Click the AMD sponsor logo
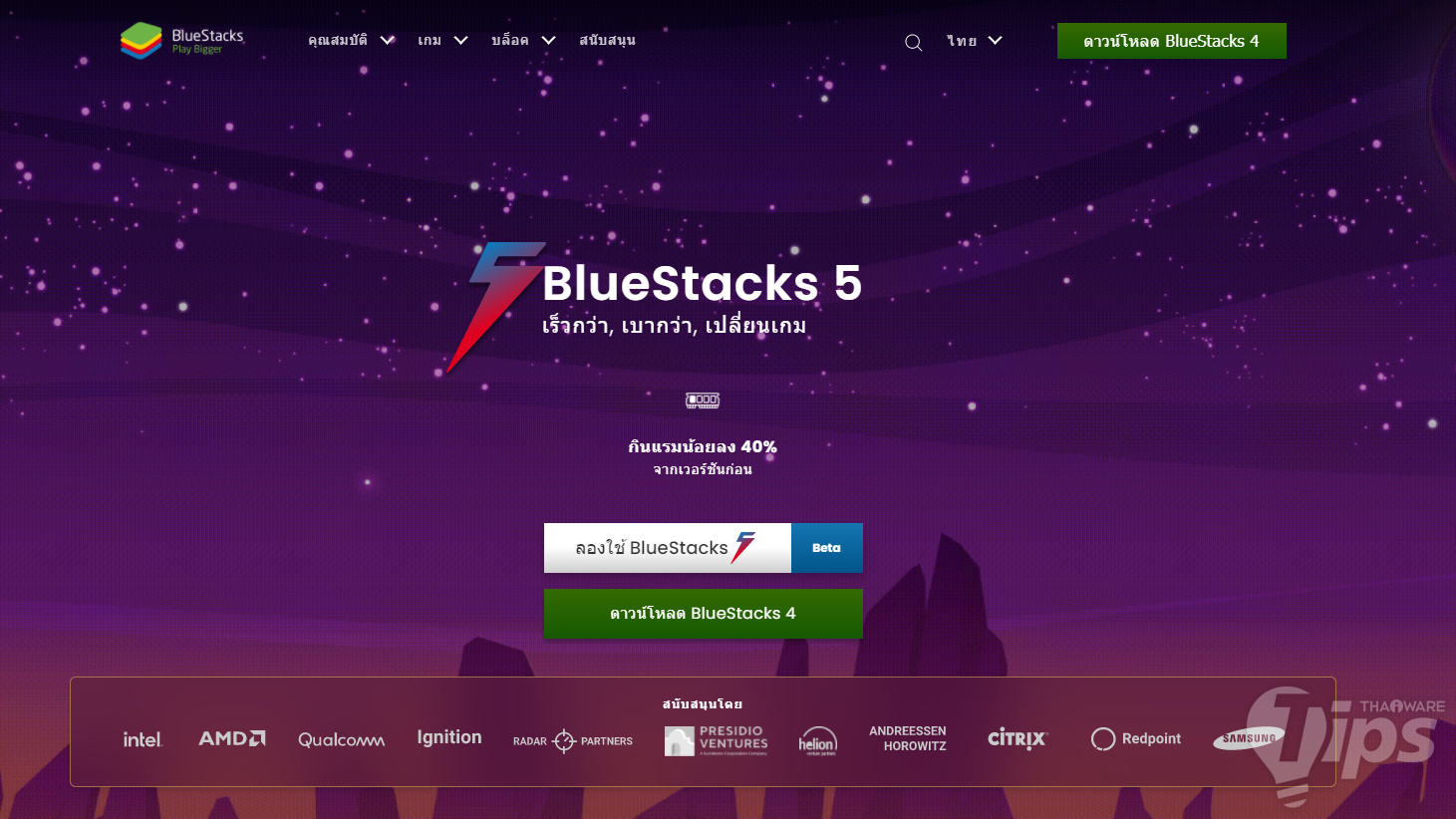This screenshot has height=819, width=1456. pos(232,738)
